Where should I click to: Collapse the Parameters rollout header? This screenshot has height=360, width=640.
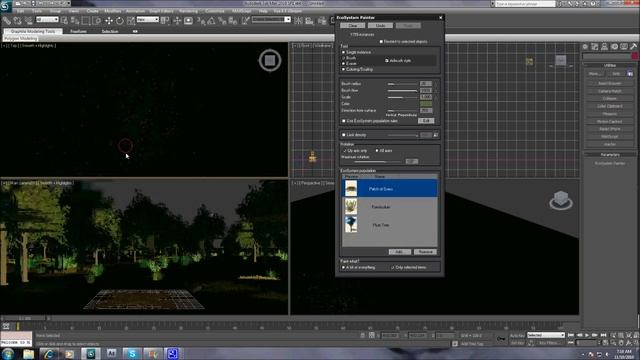(x=610, y=155)
